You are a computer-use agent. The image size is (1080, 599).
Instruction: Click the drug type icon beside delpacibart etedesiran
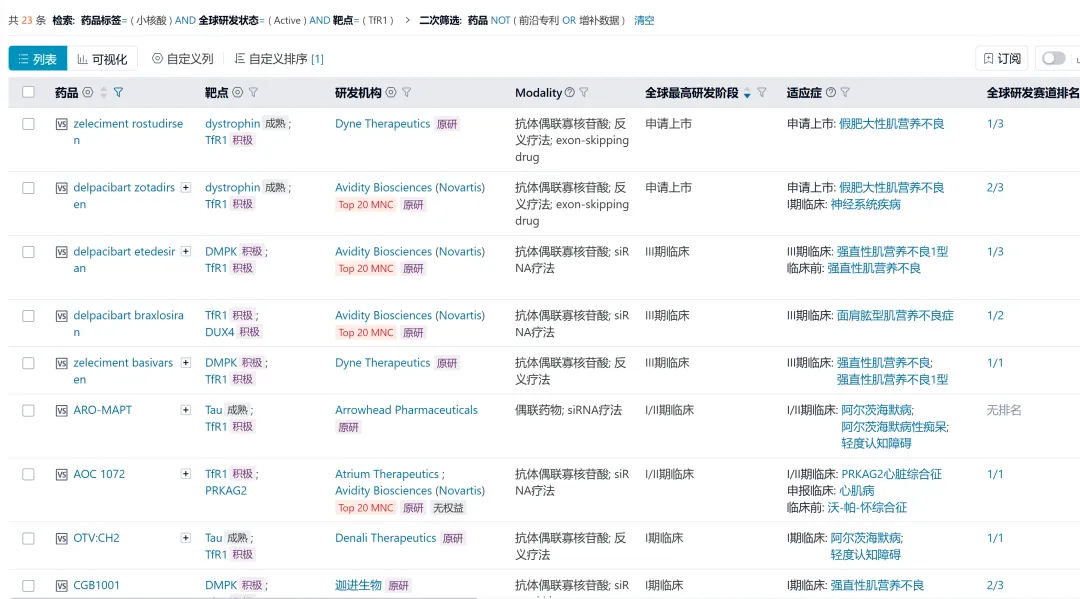click(61, 252)
